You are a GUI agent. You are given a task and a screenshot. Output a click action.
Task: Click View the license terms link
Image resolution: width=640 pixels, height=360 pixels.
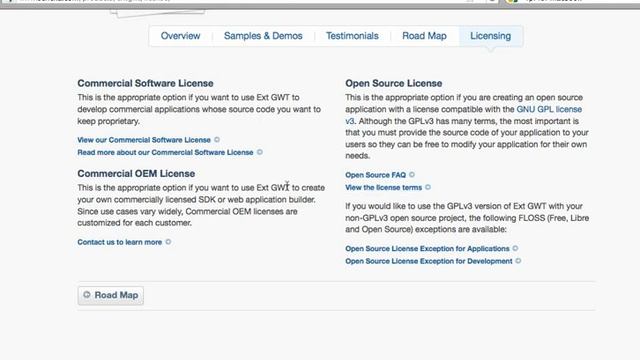tap(384, 187)
